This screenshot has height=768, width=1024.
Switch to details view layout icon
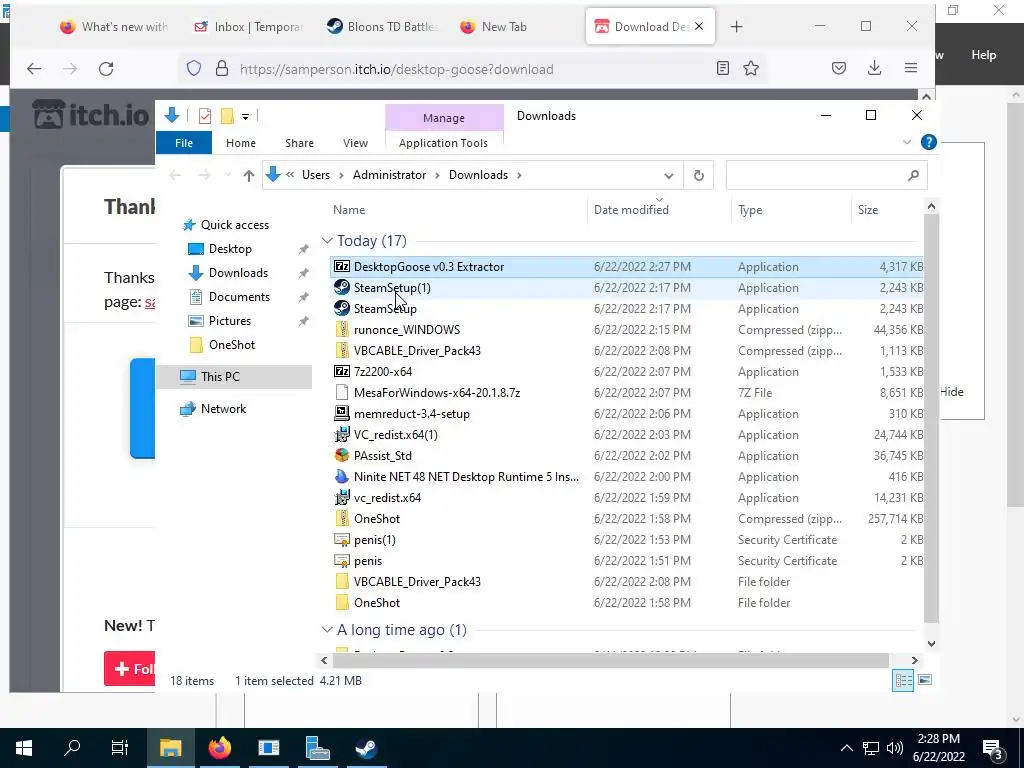pyautogui.click(x=903, y=680)
